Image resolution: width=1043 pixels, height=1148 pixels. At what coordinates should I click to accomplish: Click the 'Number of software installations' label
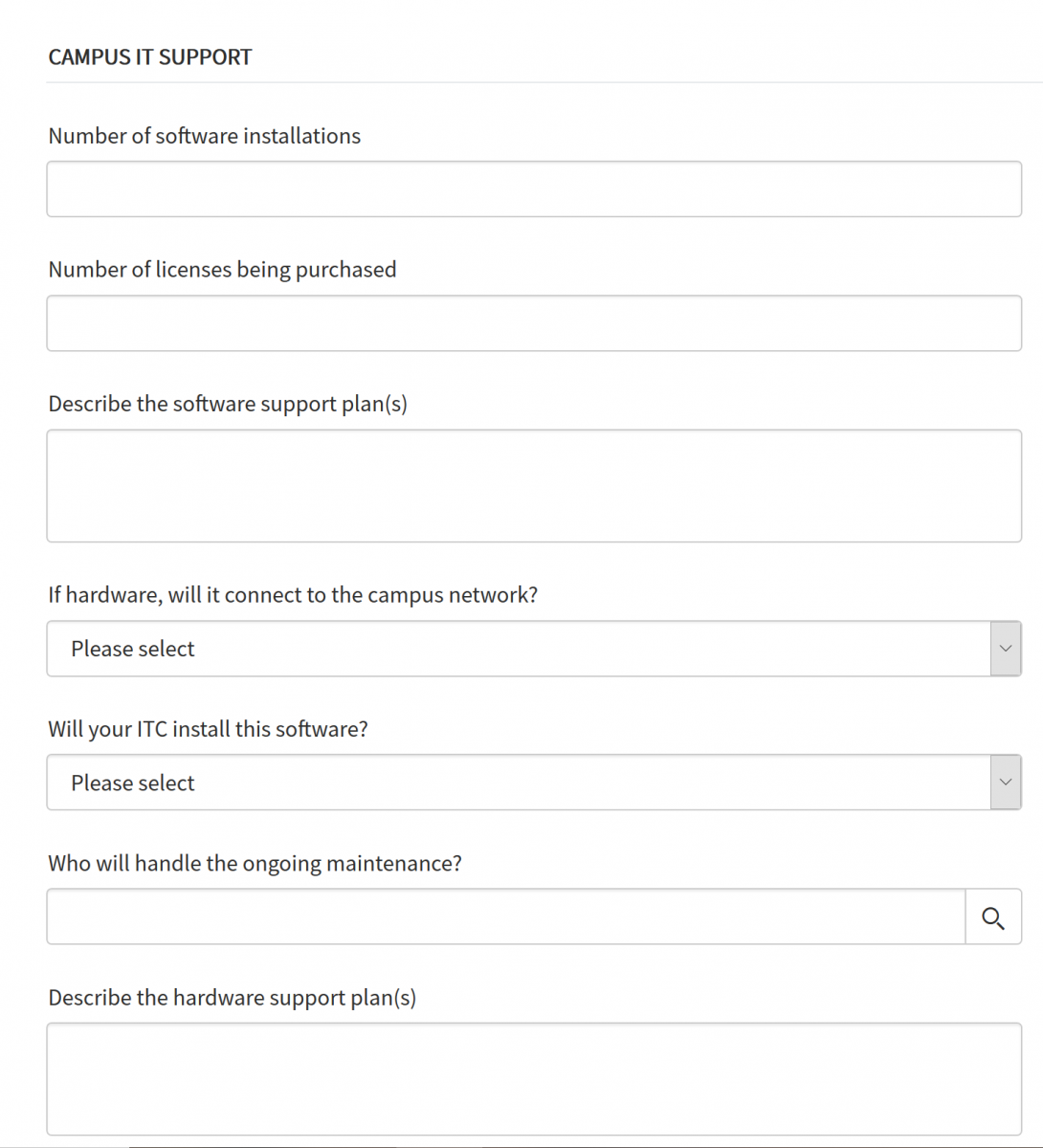click(x=205, y=136)
